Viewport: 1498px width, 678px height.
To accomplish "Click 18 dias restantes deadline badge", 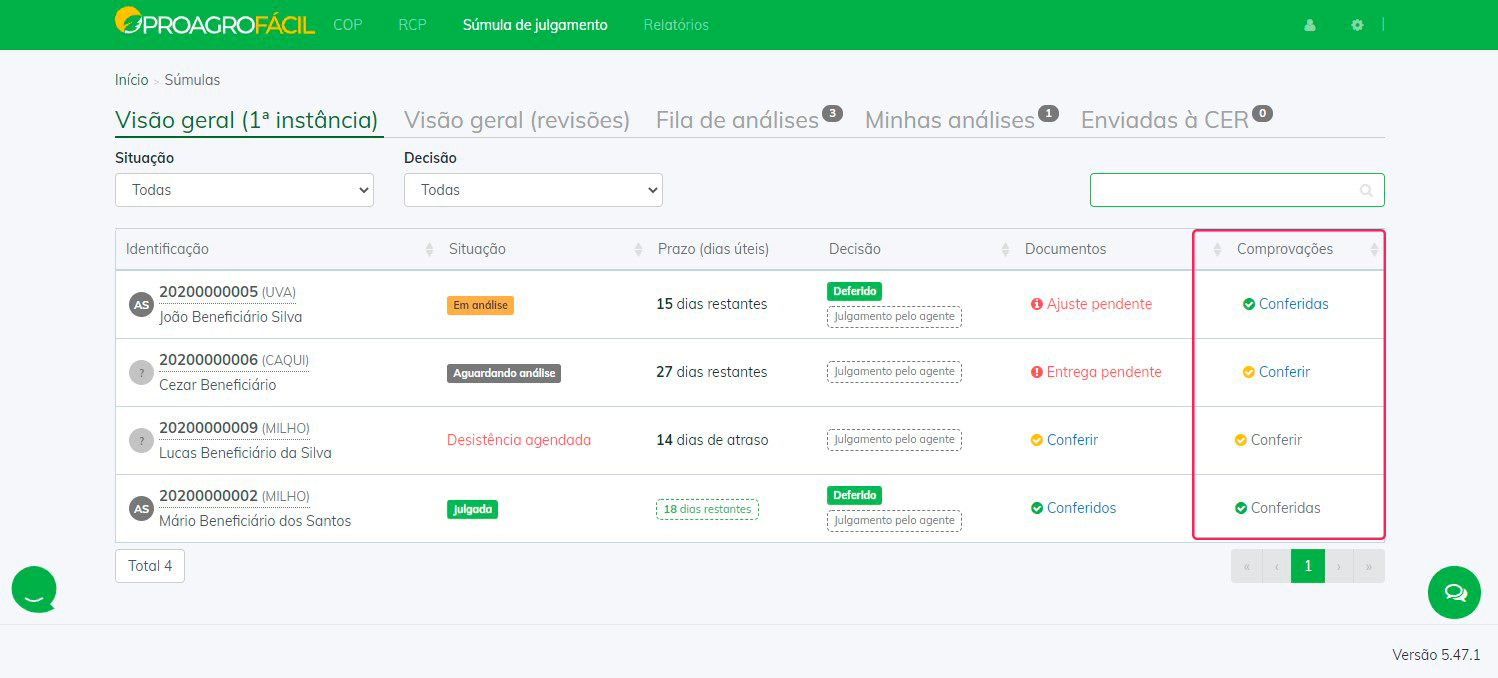I will tap(707, 509).
